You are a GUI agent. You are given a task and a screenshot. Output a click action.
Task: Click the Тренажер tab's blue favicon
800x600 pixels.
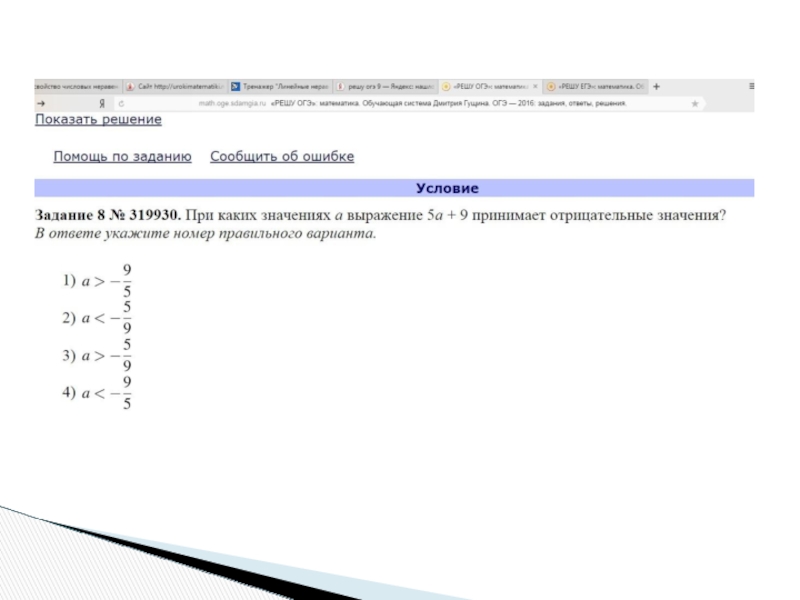click(235, 87)
